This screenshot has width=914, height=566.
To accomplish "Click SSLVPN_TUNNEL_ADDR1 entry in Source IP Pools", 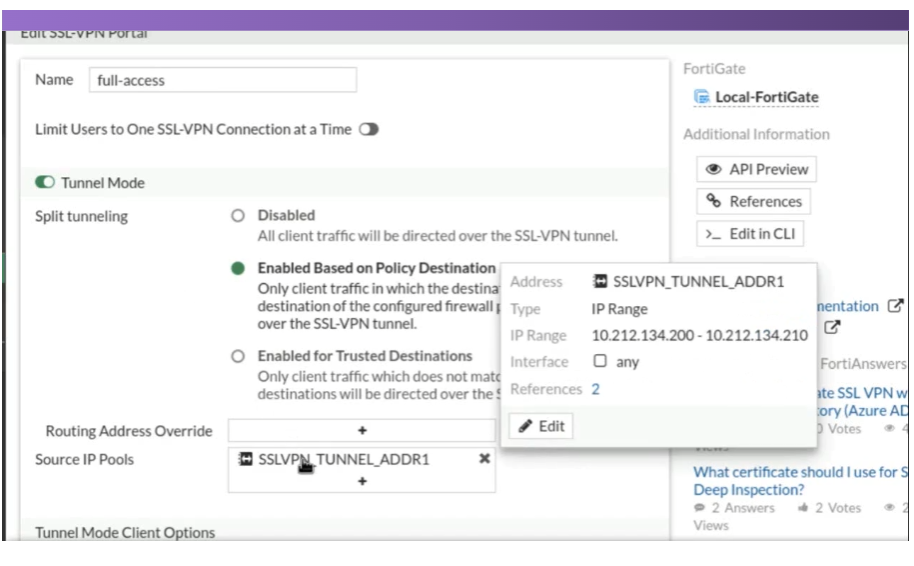I will (343, 459).
